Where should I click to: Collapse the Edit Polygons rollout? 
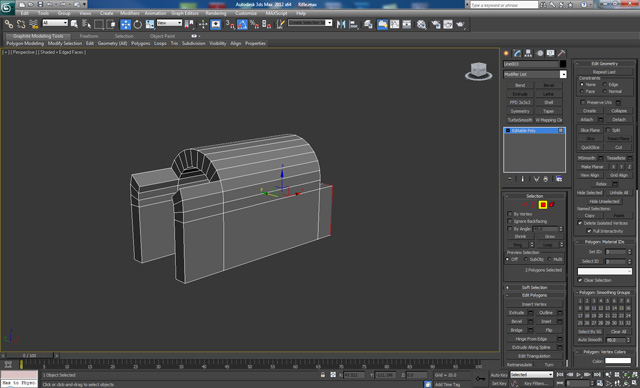[x=534, y=295]
